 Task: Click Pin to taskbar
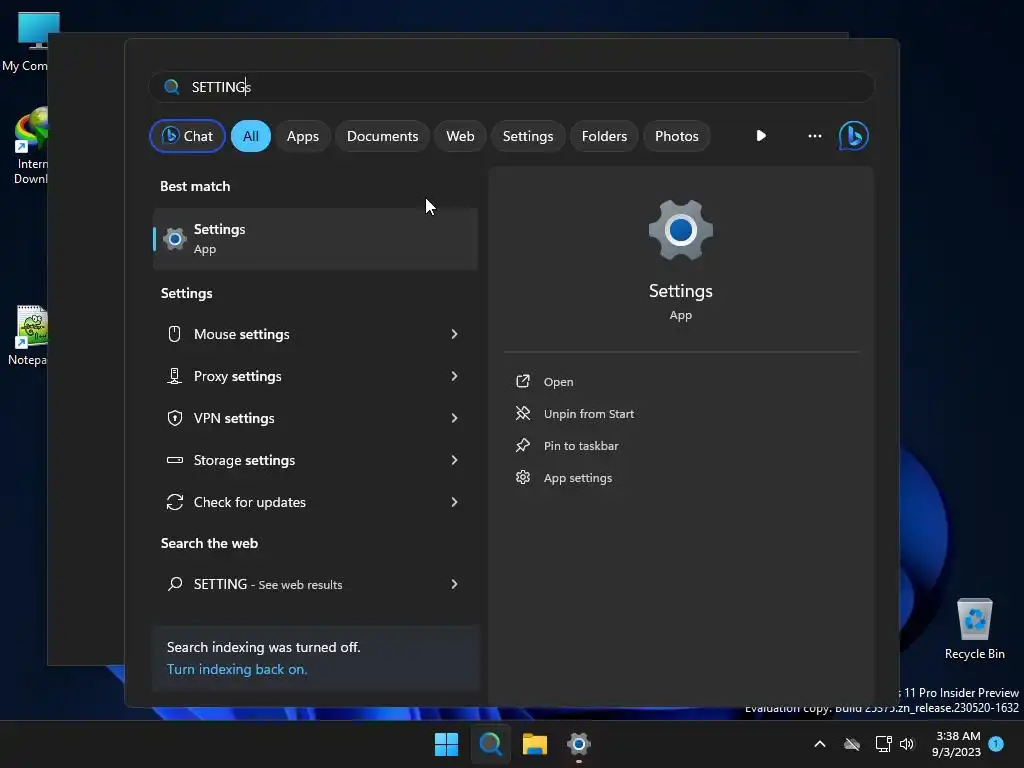[x=581, y=446]
